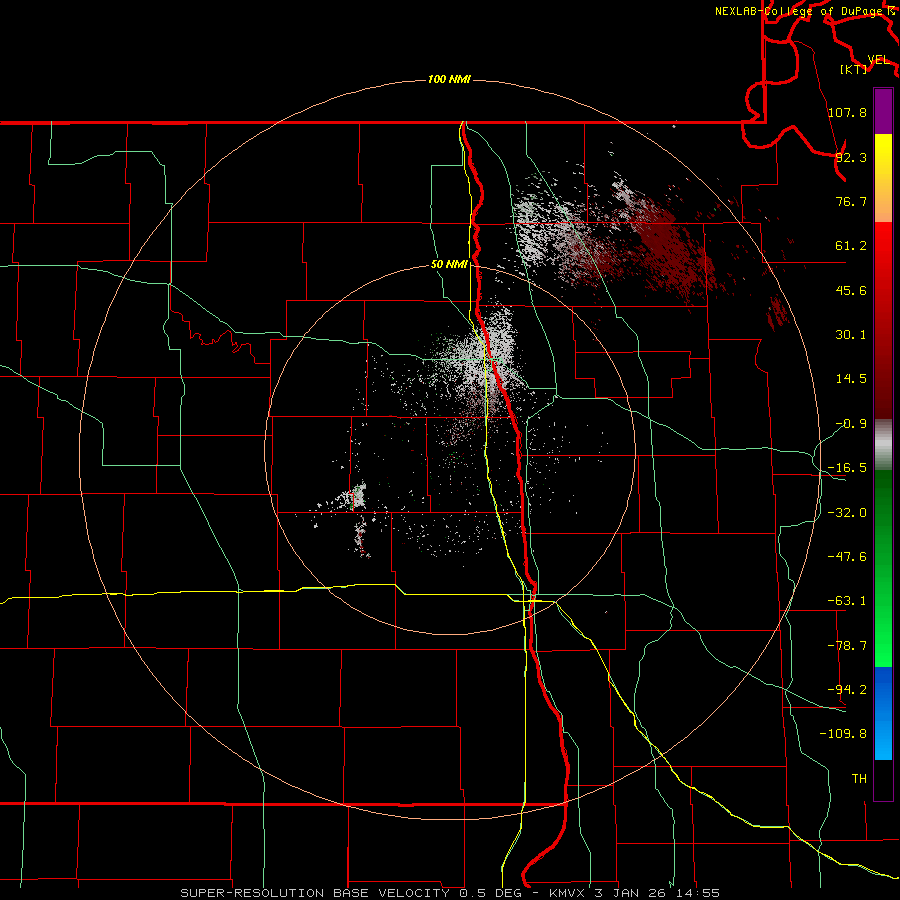Click the -63.1 velocity scale value

tap(847, 601)
